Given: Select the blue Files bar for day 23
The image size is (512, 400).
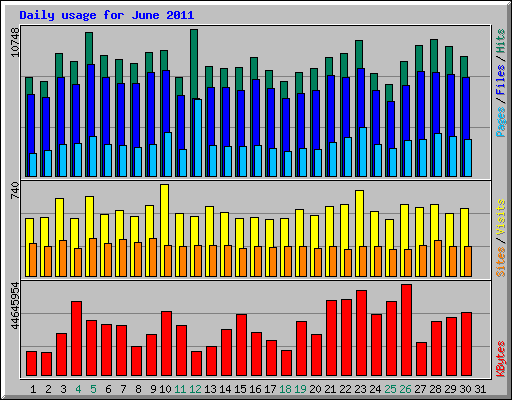Looking at the screenshot, I should (361, 98).
